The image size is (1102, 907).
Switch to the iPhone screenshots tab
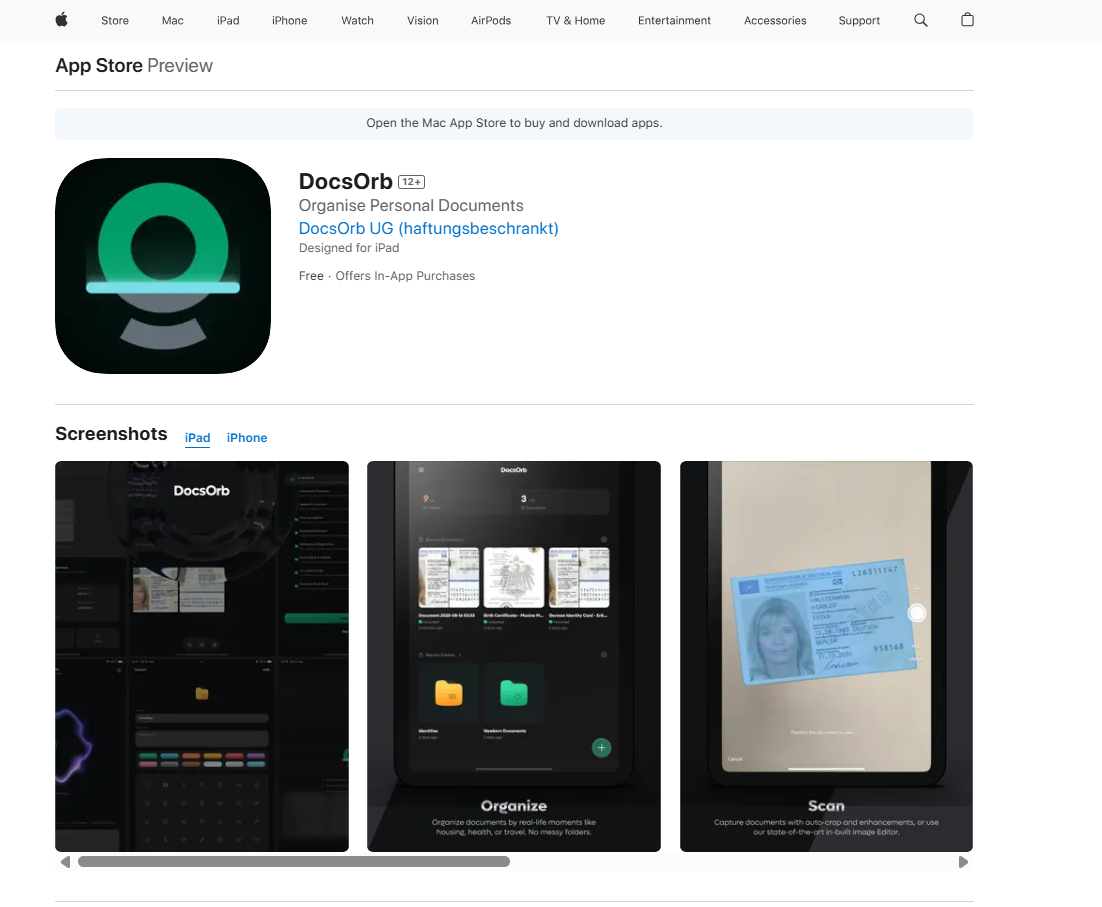pyautogui.click(x=246, y=438)
